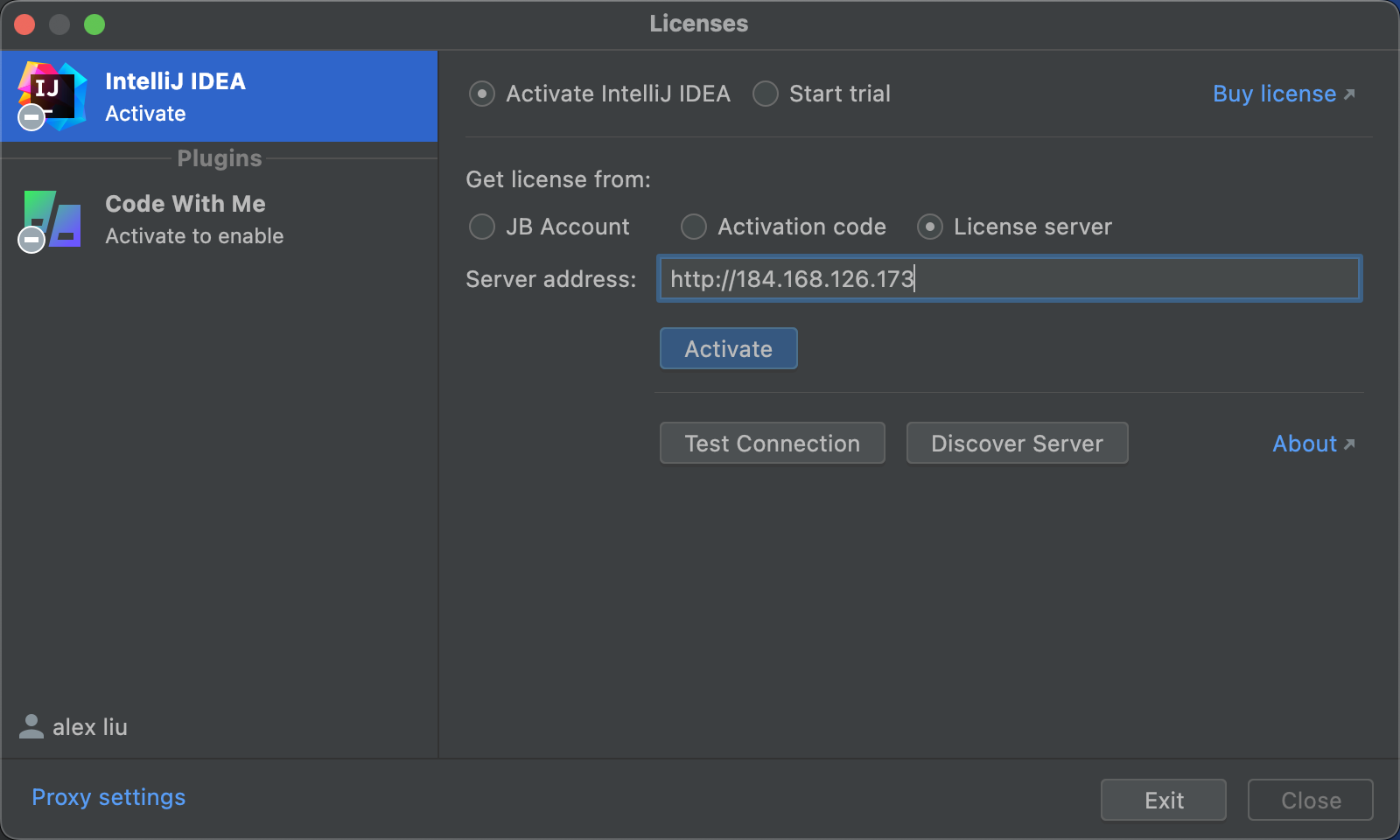Click the Discover Server button

click(x=1018, y=443)
